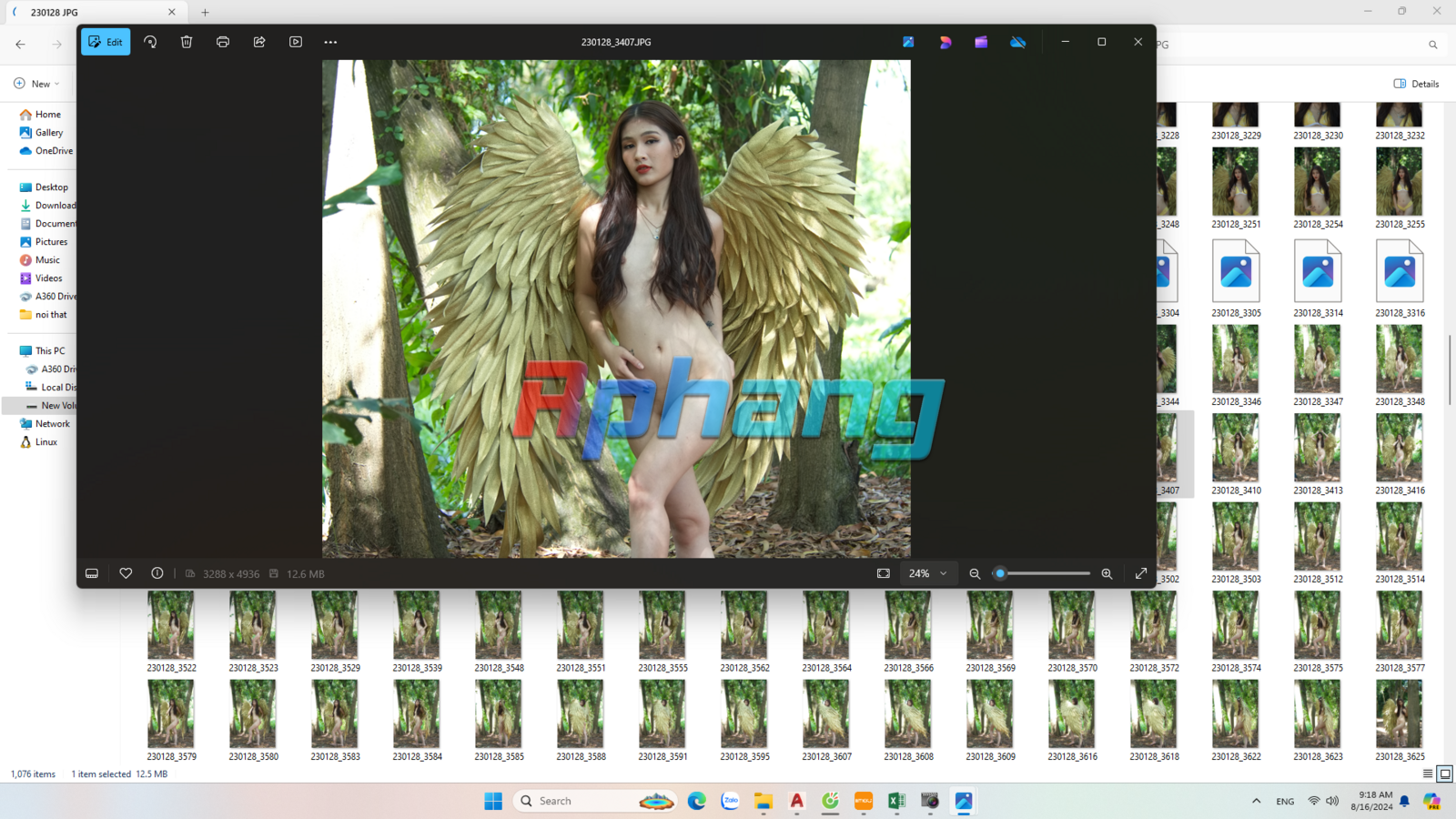The height and width of the screenshot is (819, 1456).
Task: Open Desktop folder in sidebar
Action: pos(44,187)
